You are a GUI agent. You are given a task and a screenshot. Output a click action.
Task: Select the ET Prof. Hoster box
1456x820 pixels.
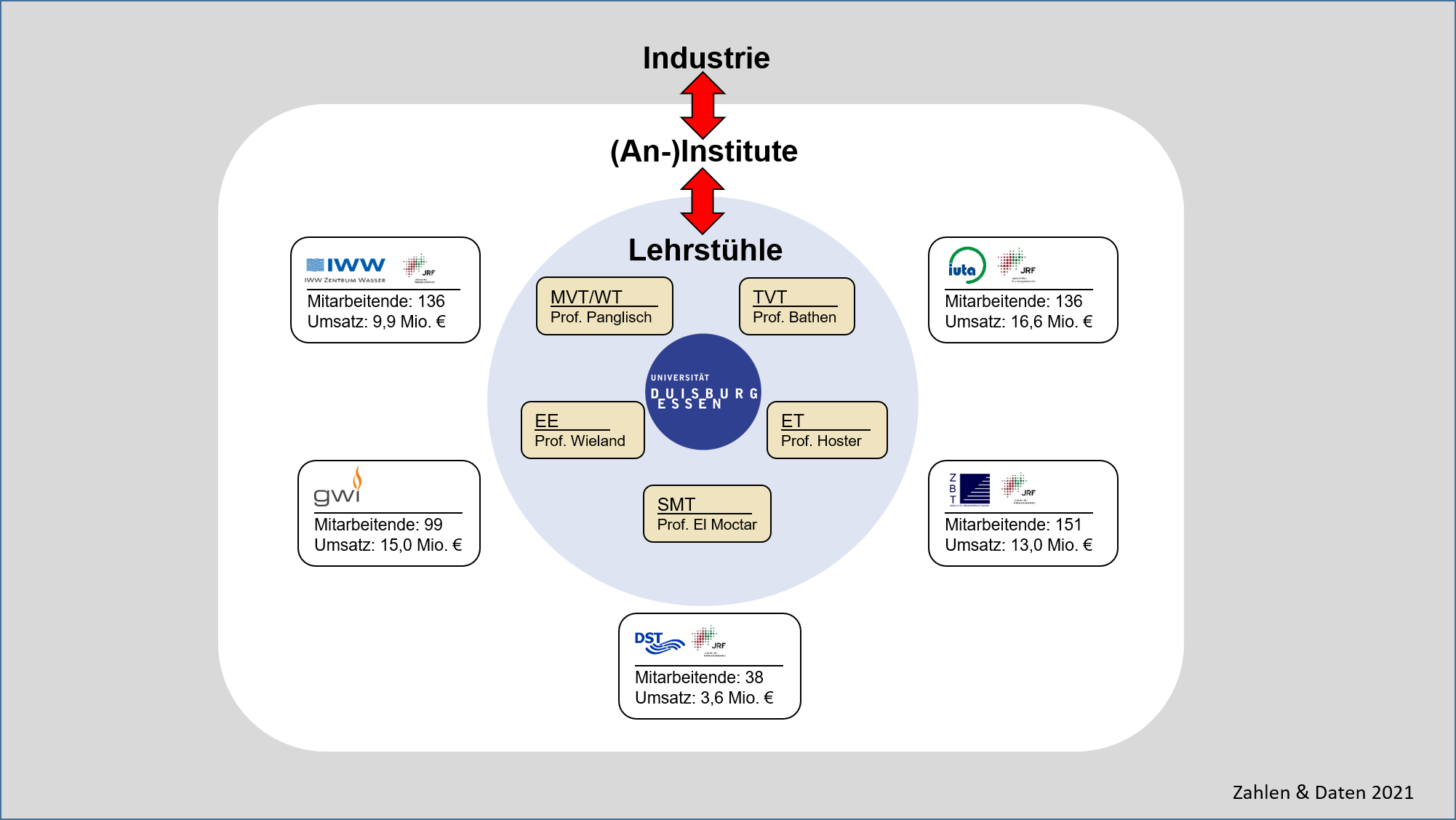tap(827, 430)
